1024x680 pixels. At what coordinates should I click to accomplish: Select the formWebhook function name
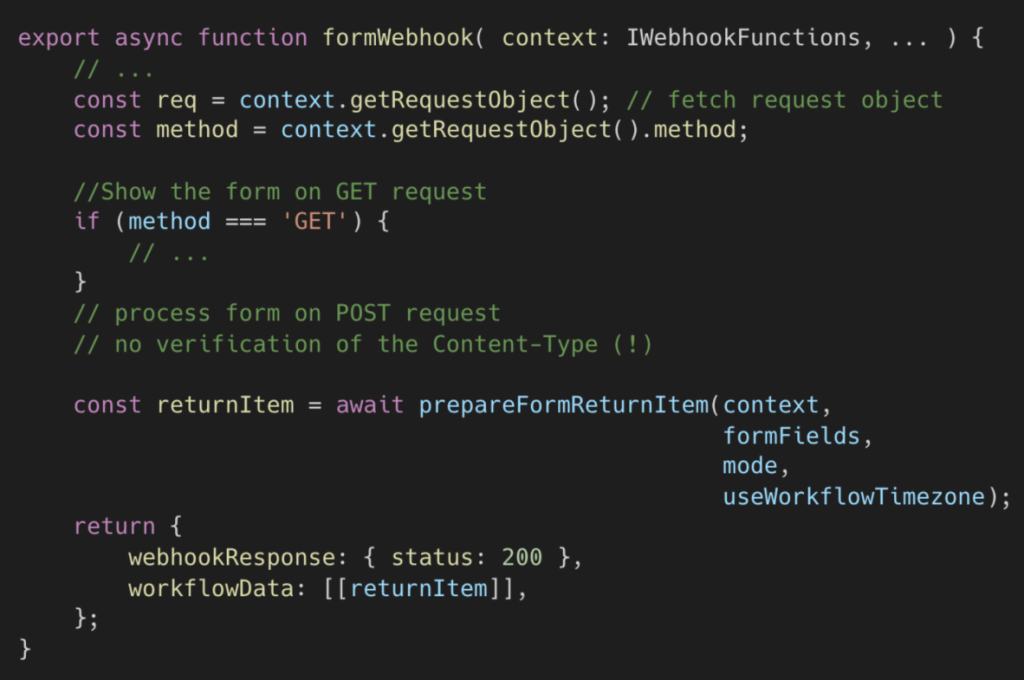(x=397, y=38)
